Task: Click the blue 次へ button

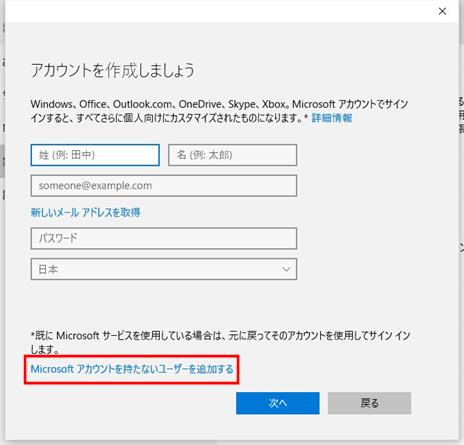Action: coord(278,403)
